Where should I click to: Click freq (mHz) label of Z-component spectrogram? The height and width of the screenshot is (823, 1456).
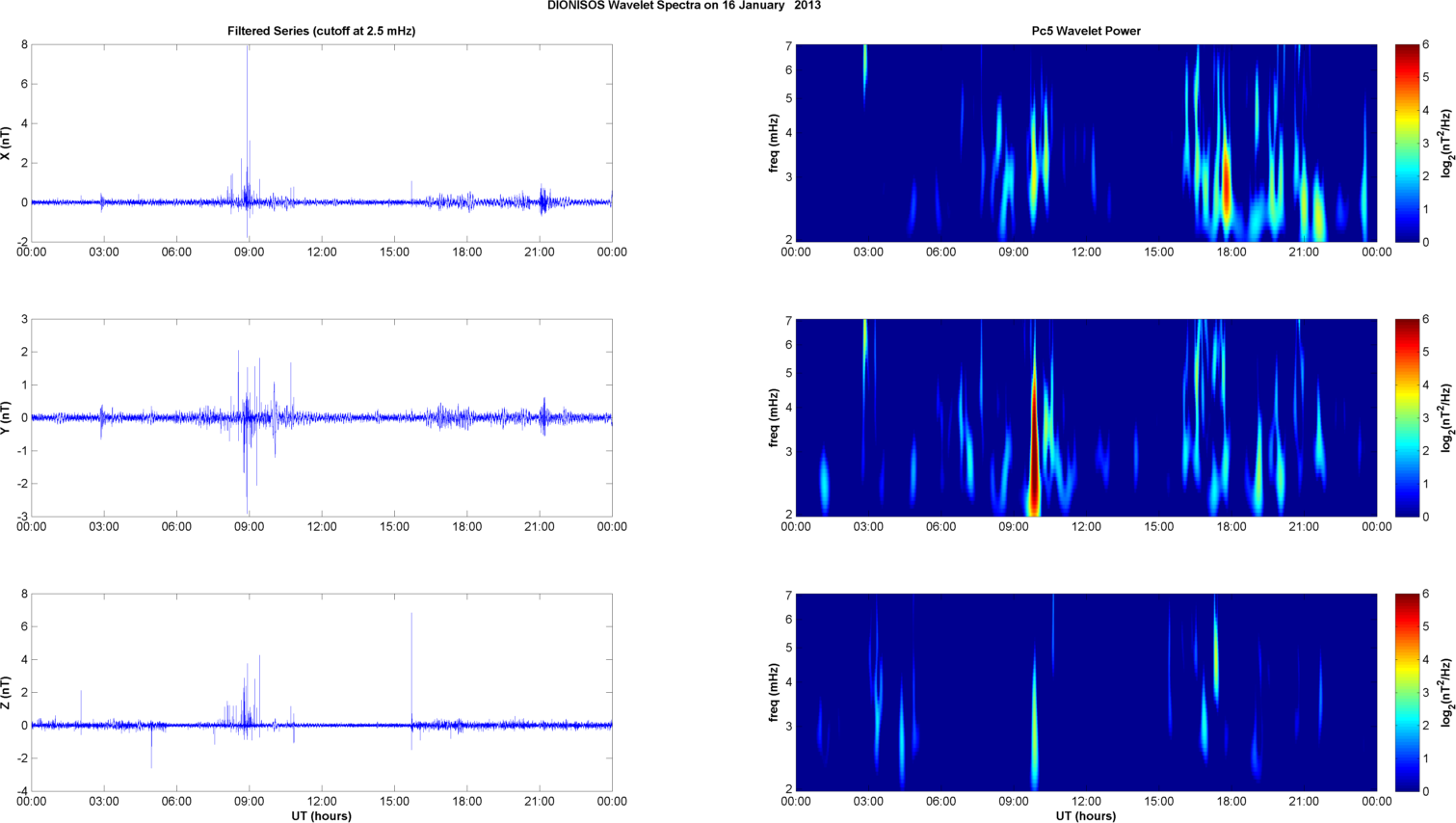click(x=773, y=692)
